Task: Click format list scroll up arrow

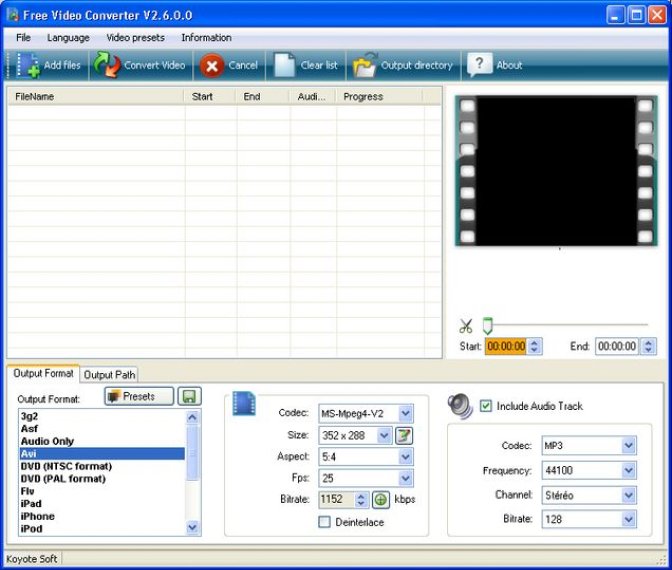Action: [x=192, y=417]
